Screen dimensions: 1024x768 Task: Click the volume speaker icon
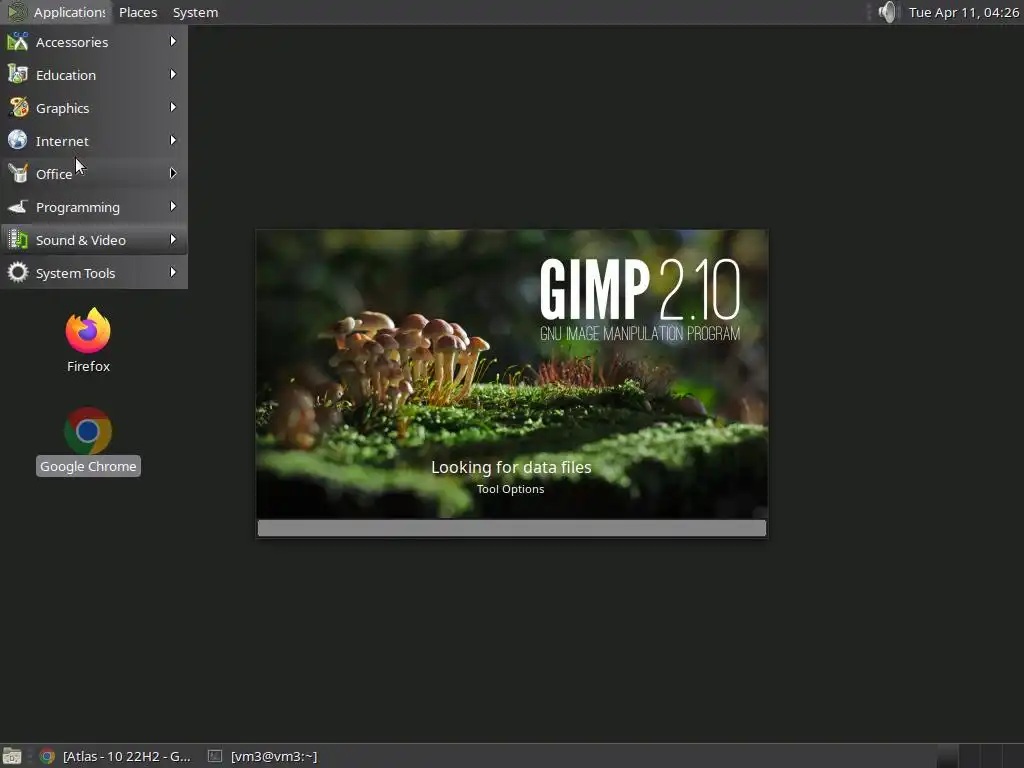coord(887,12)
